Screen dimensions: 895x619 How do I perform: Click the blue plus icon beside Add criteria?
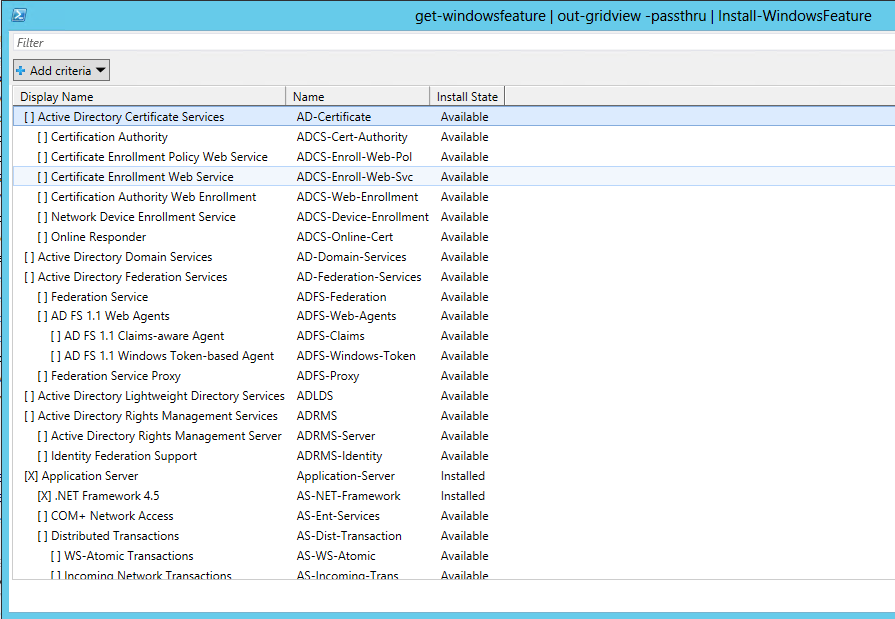pyautogui.click(x=21, y=71)
